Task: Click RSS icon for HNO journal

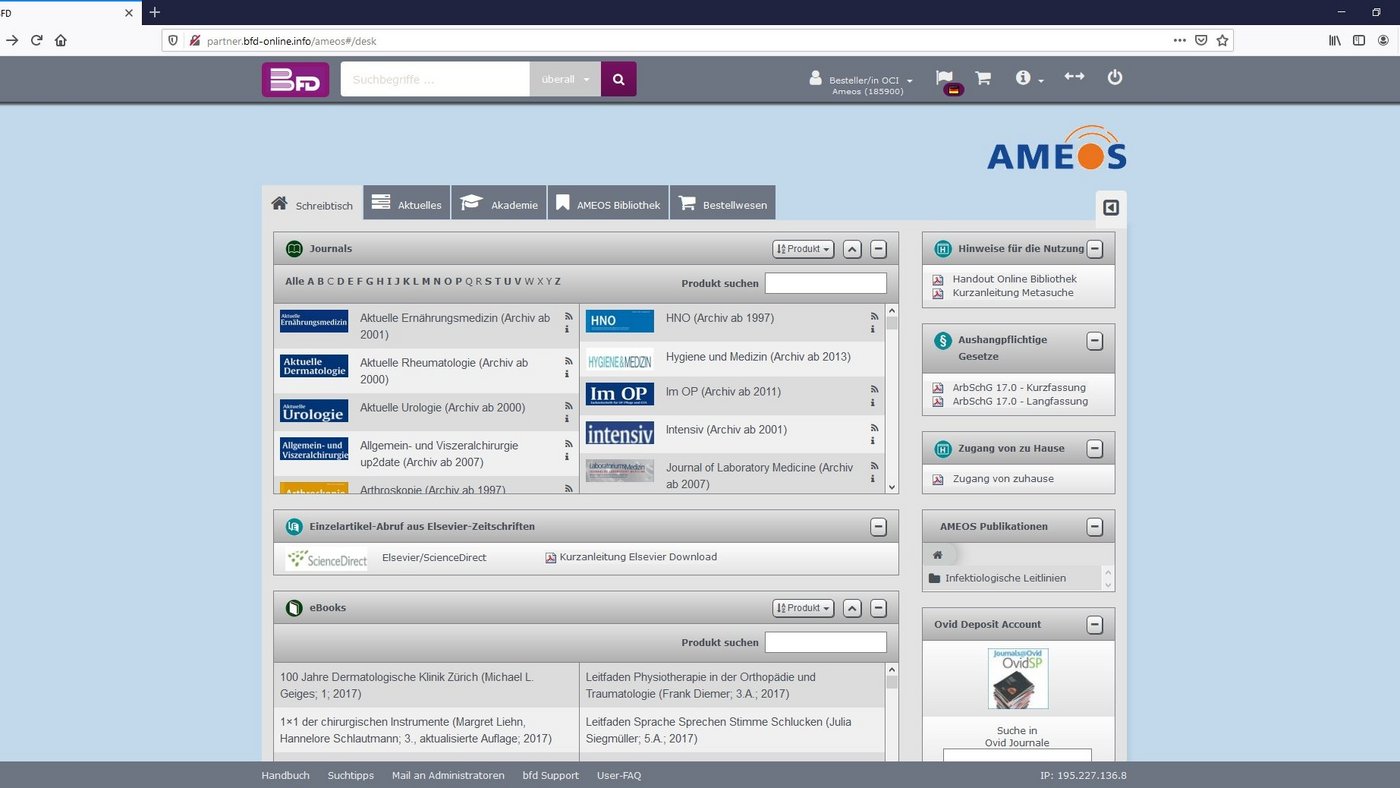Action: click(x=874, y=316)
